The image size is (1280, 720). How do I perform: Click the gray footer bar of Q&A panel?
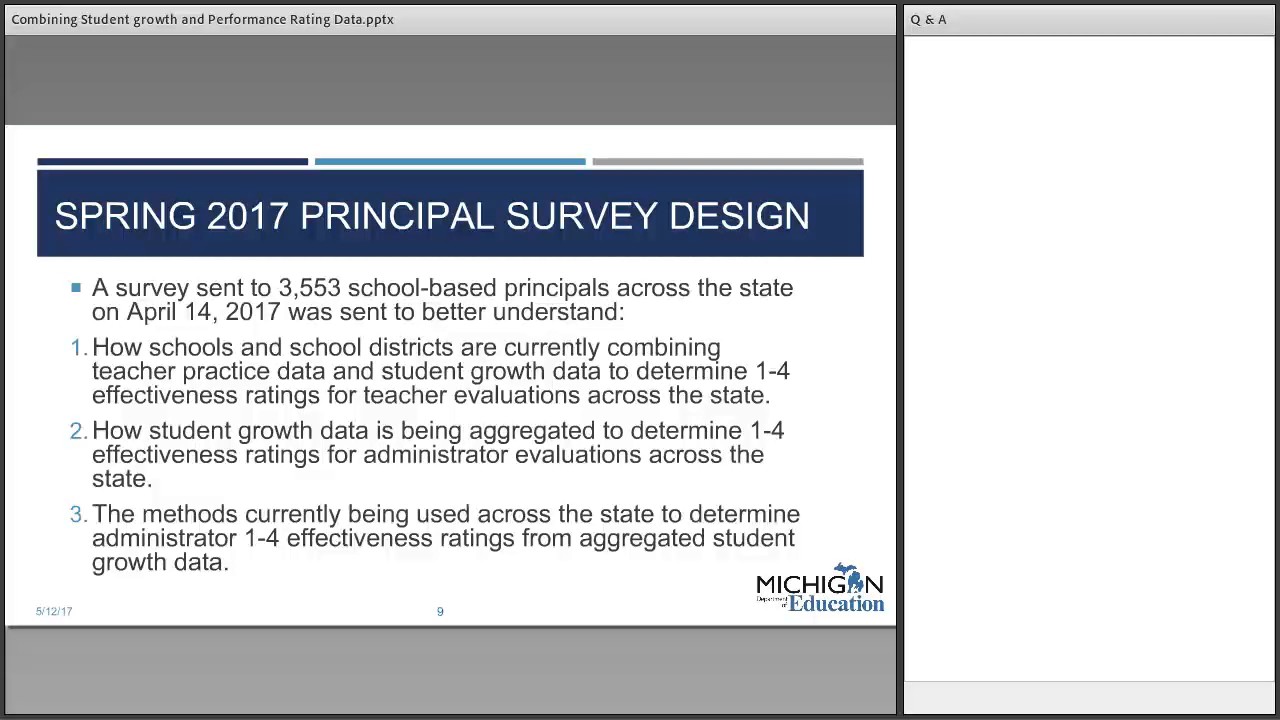(x=1089, y=698)
